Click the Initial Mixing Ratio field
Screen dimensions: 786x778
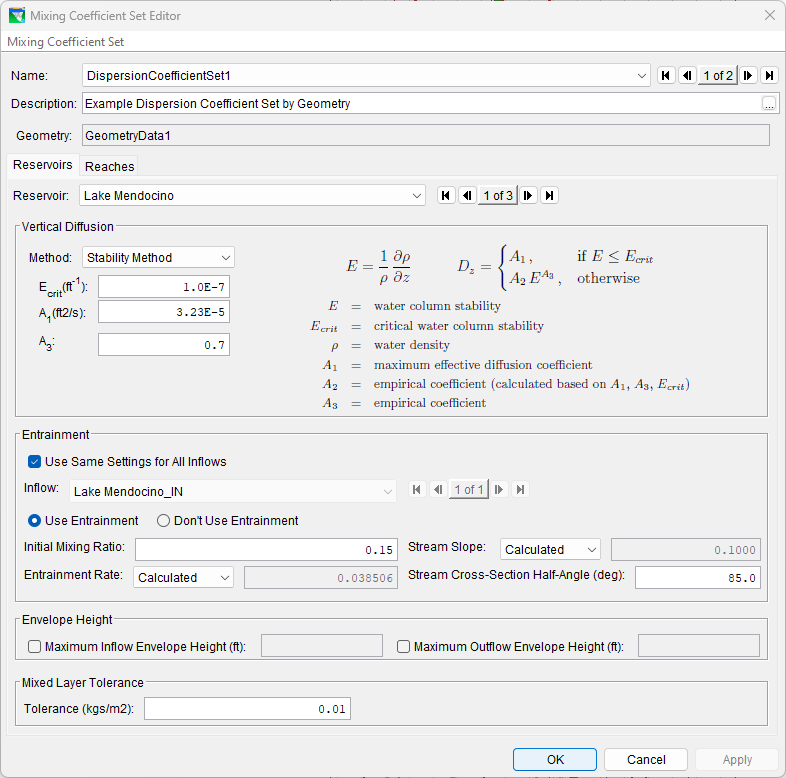pos(267,550)
